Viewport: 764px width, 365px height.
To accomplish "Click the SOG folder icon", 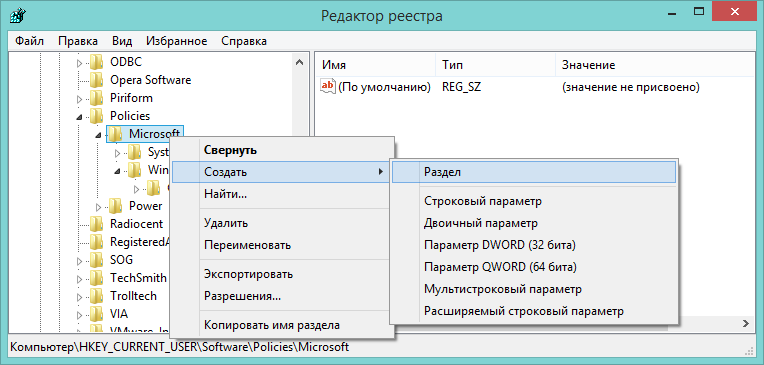I will [96, 260].
